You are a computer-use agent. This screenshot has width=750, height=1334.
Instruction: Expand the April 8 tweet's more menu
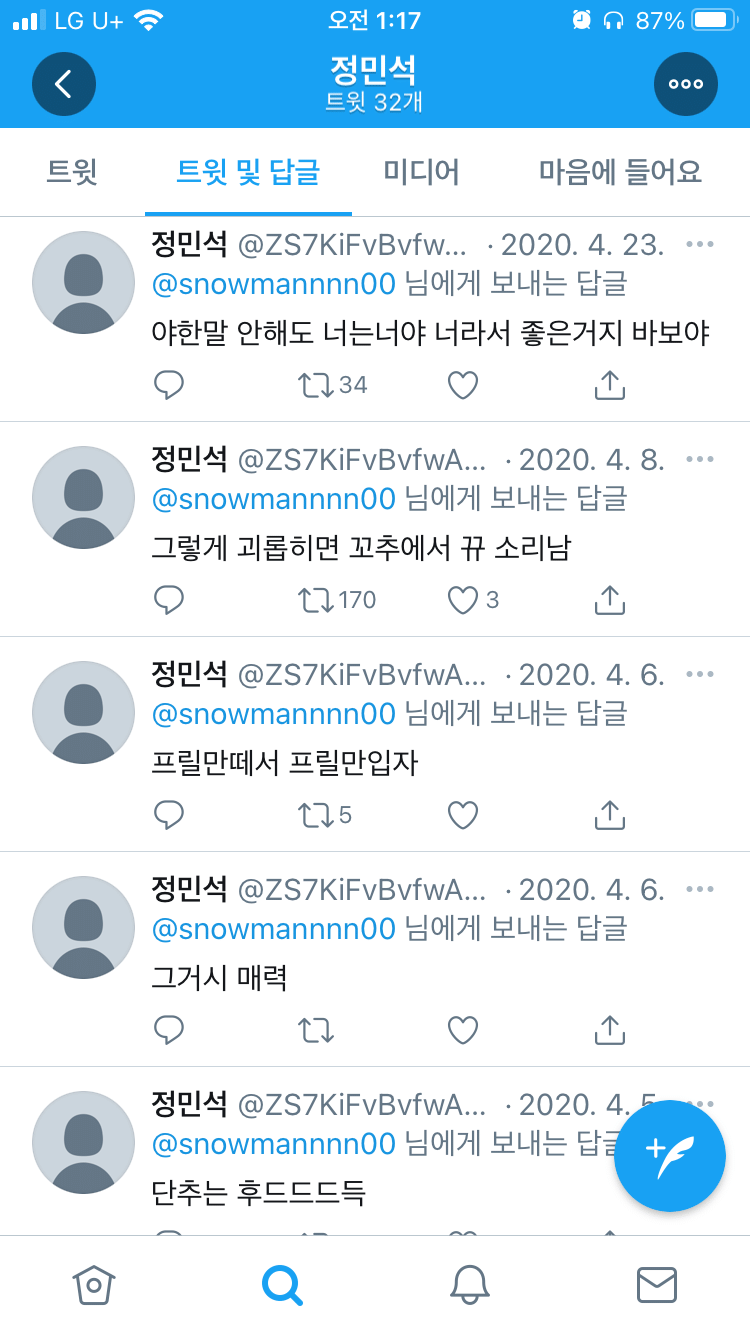click(700, 459)
